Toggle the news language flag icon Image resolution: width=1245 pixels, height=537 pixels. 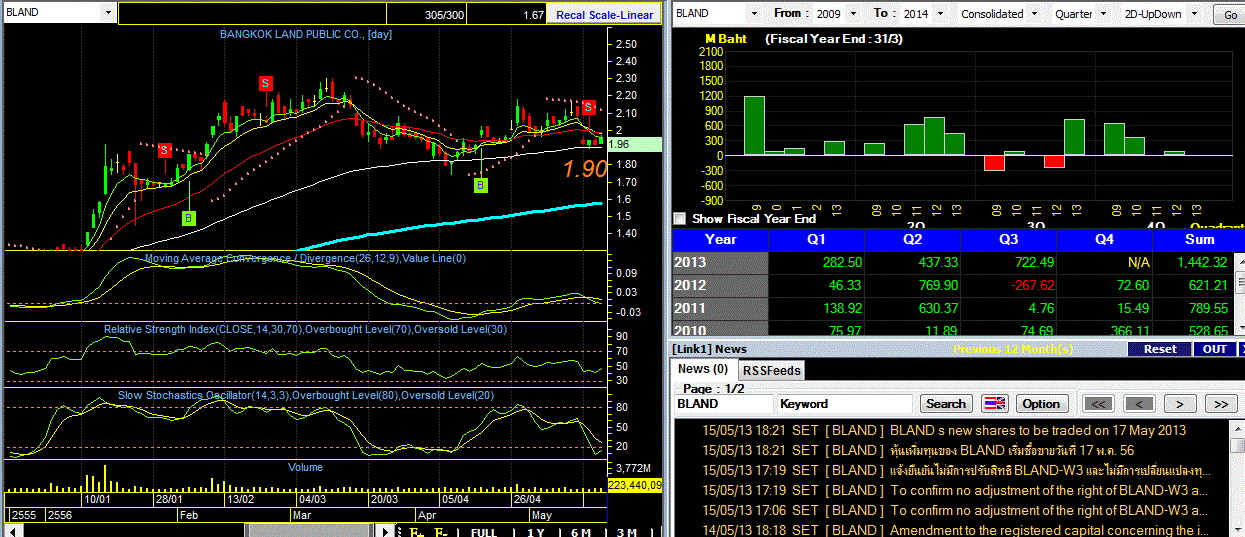[x=994, y=403]
